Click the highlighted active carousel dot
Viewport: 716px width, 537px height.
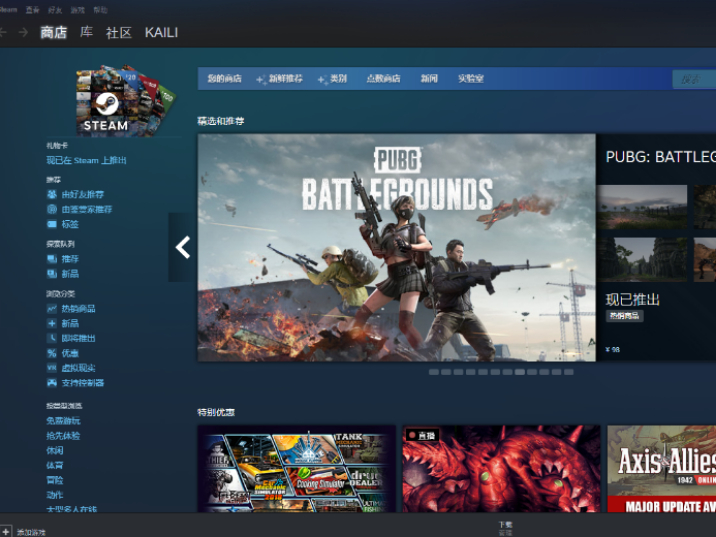(520, 372)
